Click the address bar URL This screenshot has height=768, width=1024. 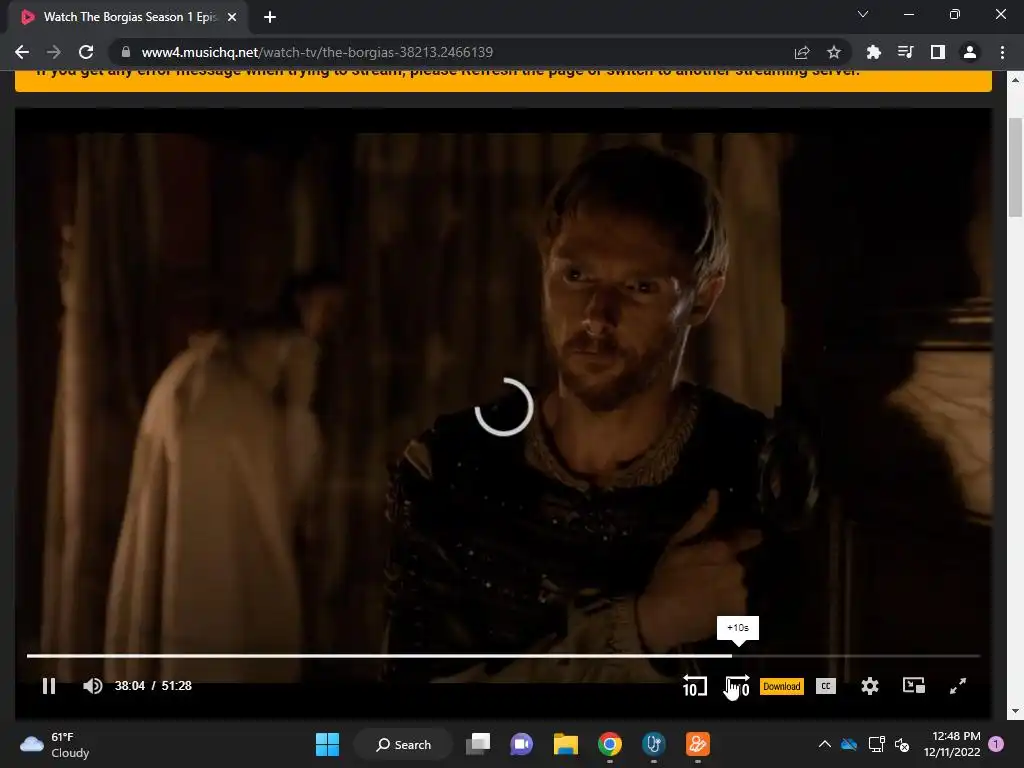coord(317,52)
